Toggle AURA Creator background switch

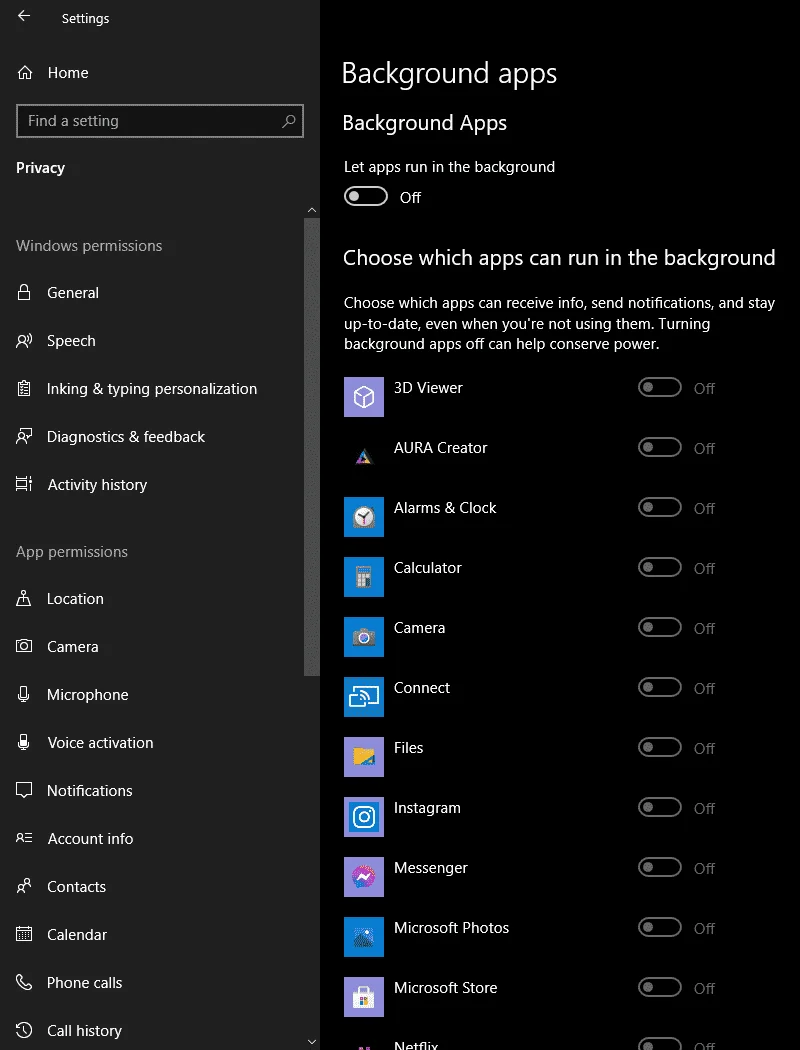tap(659, 447)
